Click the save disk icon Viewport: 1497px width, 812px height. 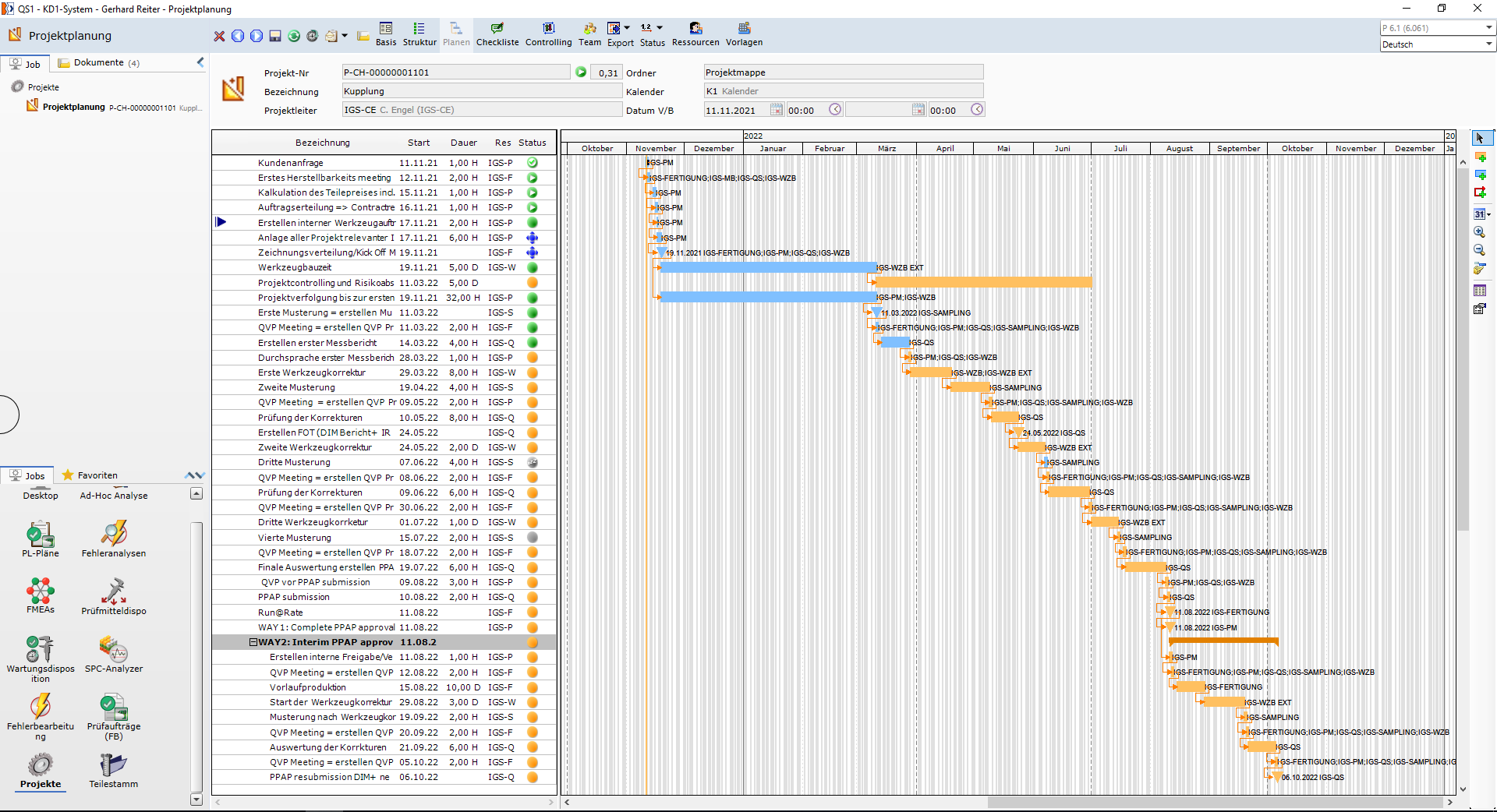pyautogui.click(x=275, y=36)
